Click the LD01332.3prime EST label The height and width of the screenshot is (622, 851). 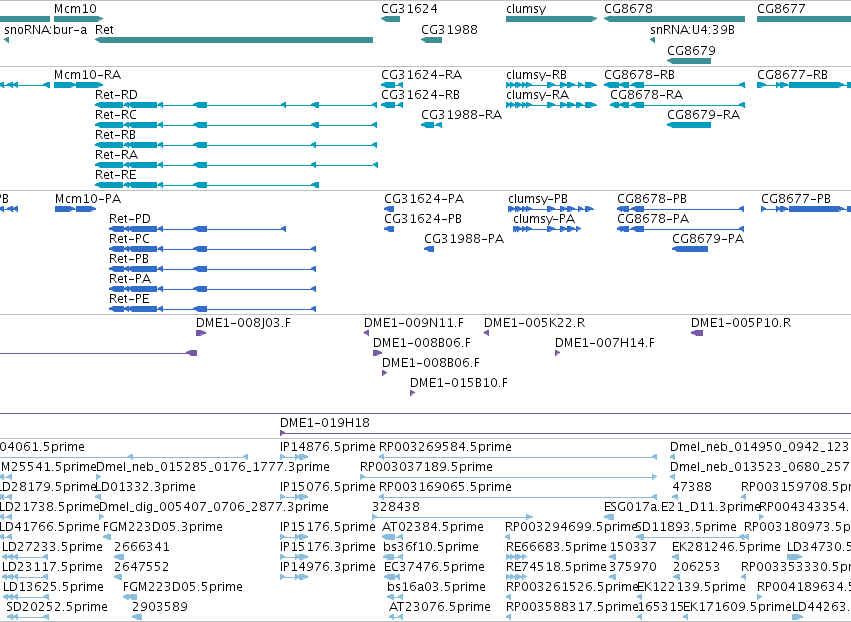click(145, 487)
